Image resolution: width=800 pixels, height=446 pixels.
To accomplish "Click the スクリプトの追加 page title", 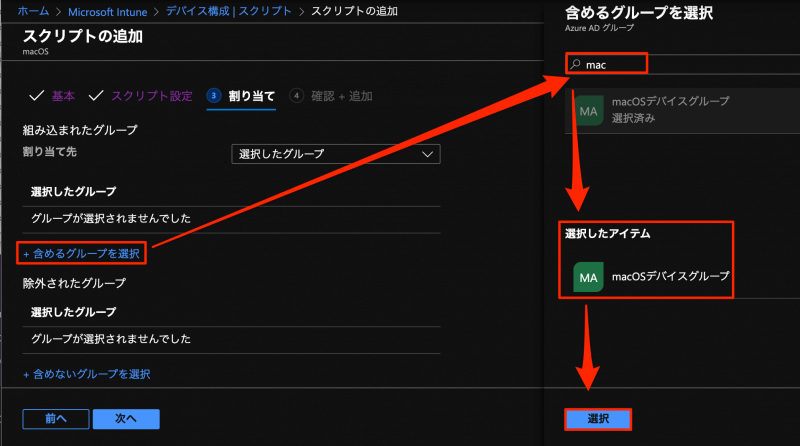I will point(83,36).
